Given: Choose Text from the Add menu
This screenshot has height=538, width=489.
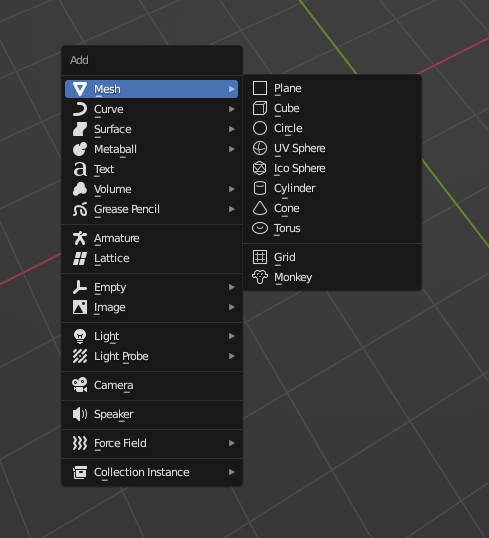Looking at the screenshot, I should click(x=151, y=169).
